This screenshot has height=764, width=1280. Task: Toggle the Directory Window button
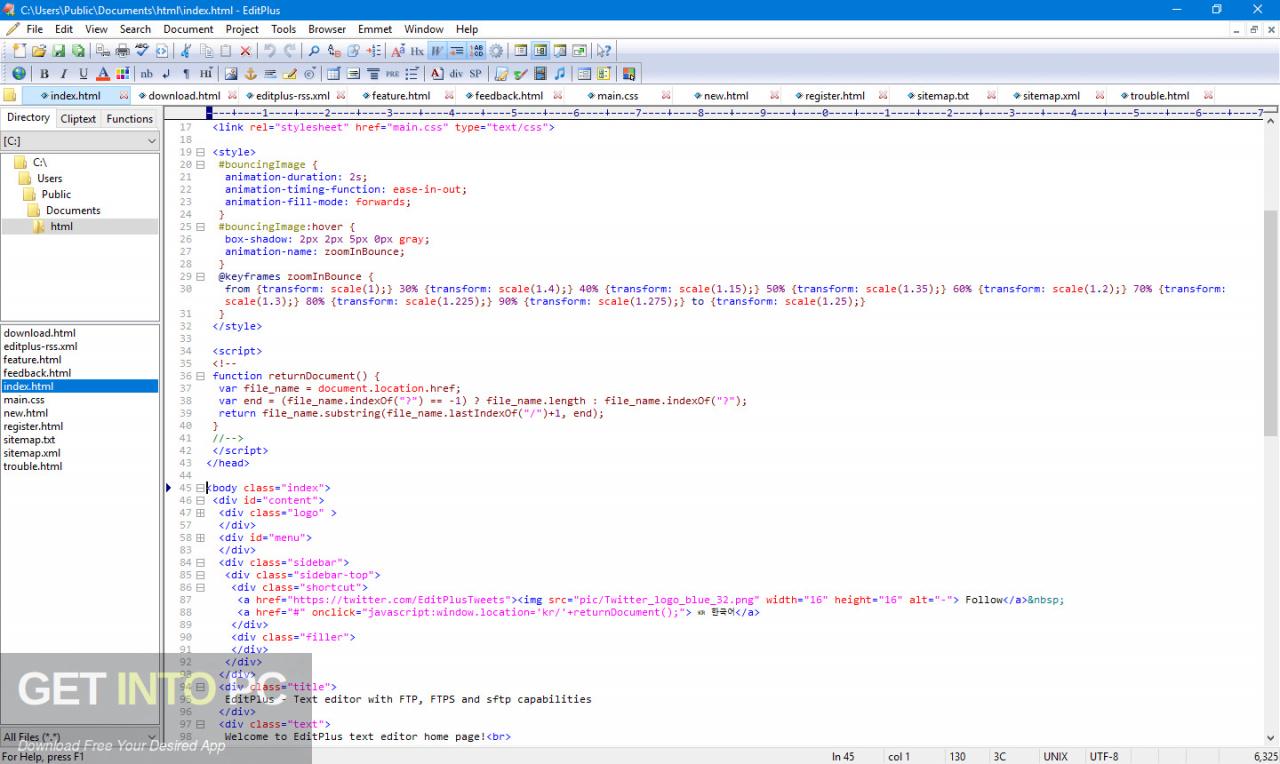pos(540,50)
